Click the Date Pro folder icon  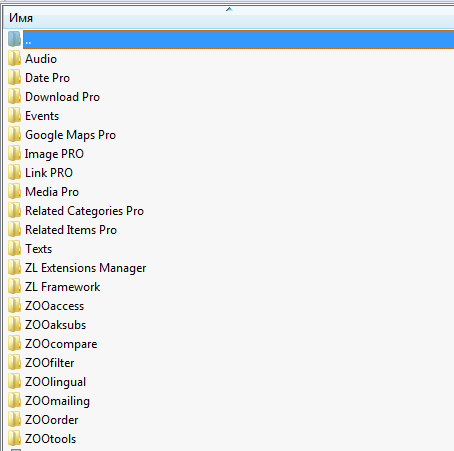14,78
